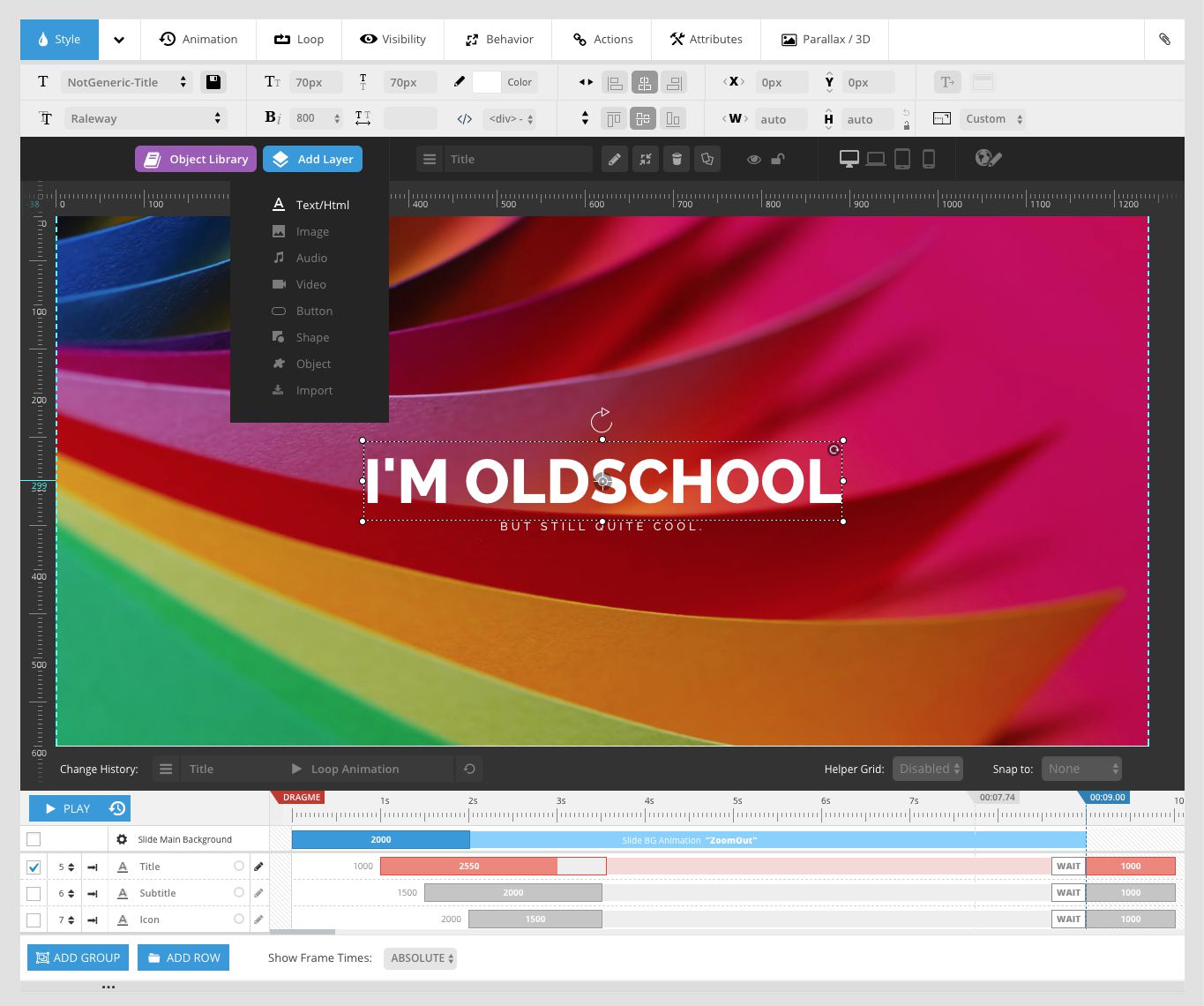The width and height of the screenshot is (1204, 1006).
Task: Click the ADD GROUP button
Action: (x=78, y=958)
